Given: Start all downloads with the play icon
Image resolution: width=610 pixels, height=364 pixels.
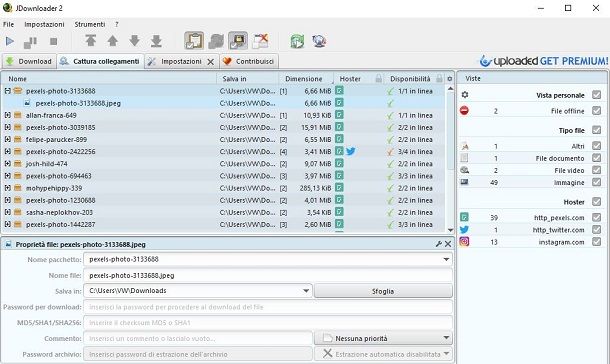Looking at the screenshot, I should coord(10,41).
